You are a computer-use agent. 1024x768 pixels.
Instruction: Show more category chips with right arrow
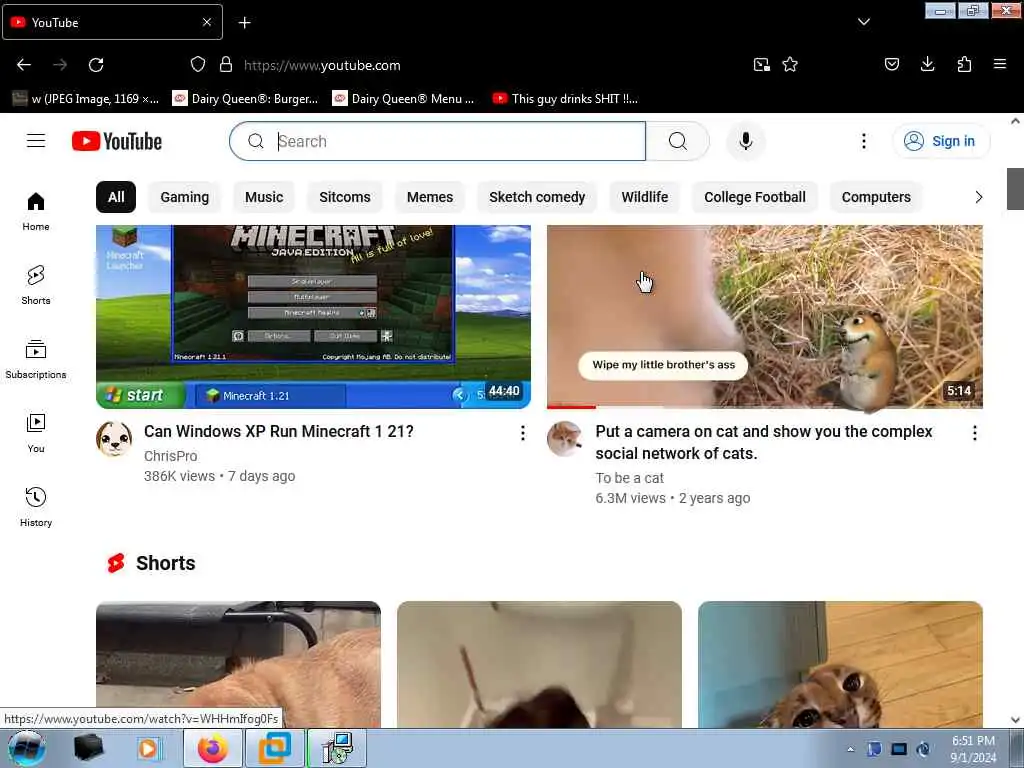(x=978, y=197)
